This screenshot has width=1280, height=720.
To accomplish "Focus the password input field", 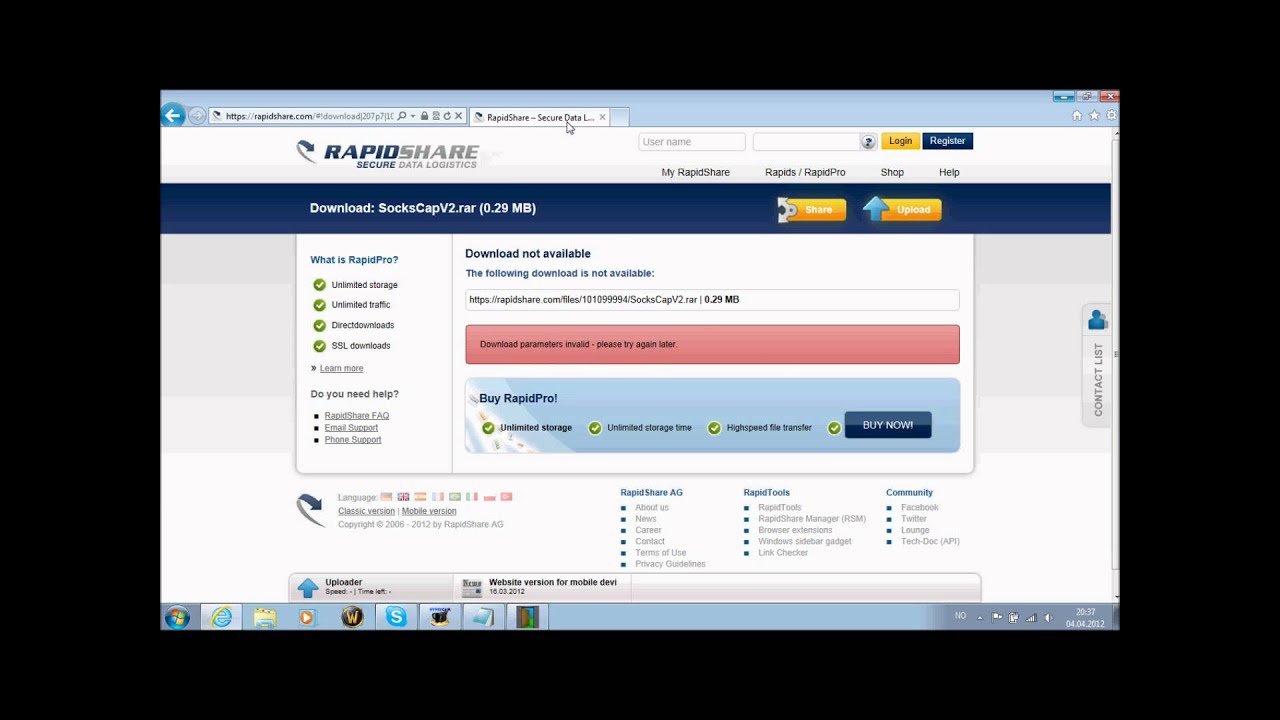I will point(806,142).
